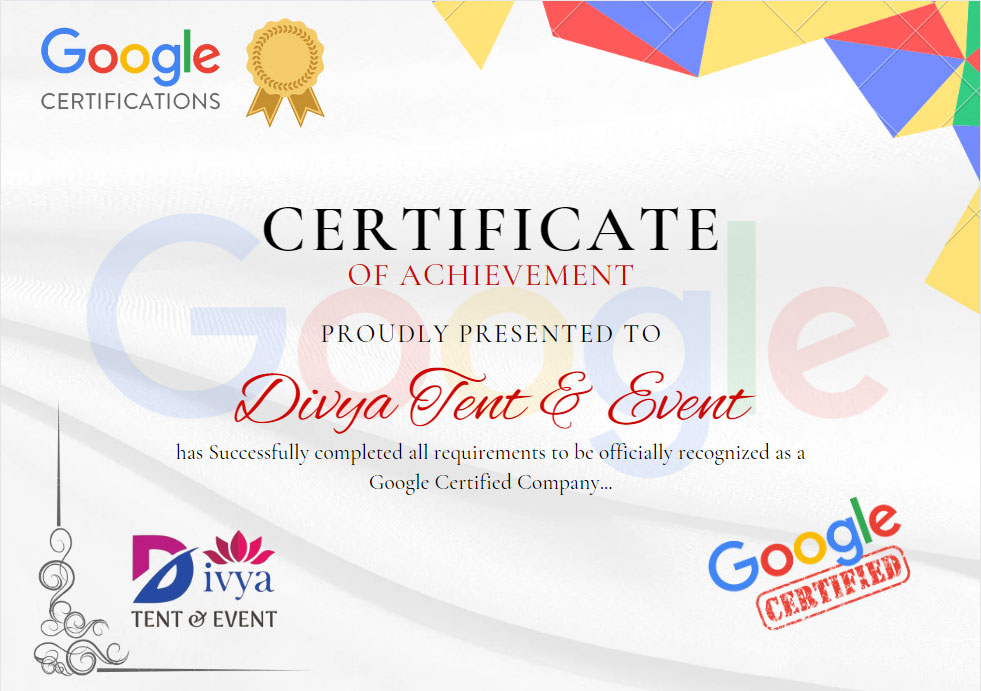This screenshot has height=691, width=981.
Task: Click the 'has Successfully completed all requirements' sentence
Action: 490,452
